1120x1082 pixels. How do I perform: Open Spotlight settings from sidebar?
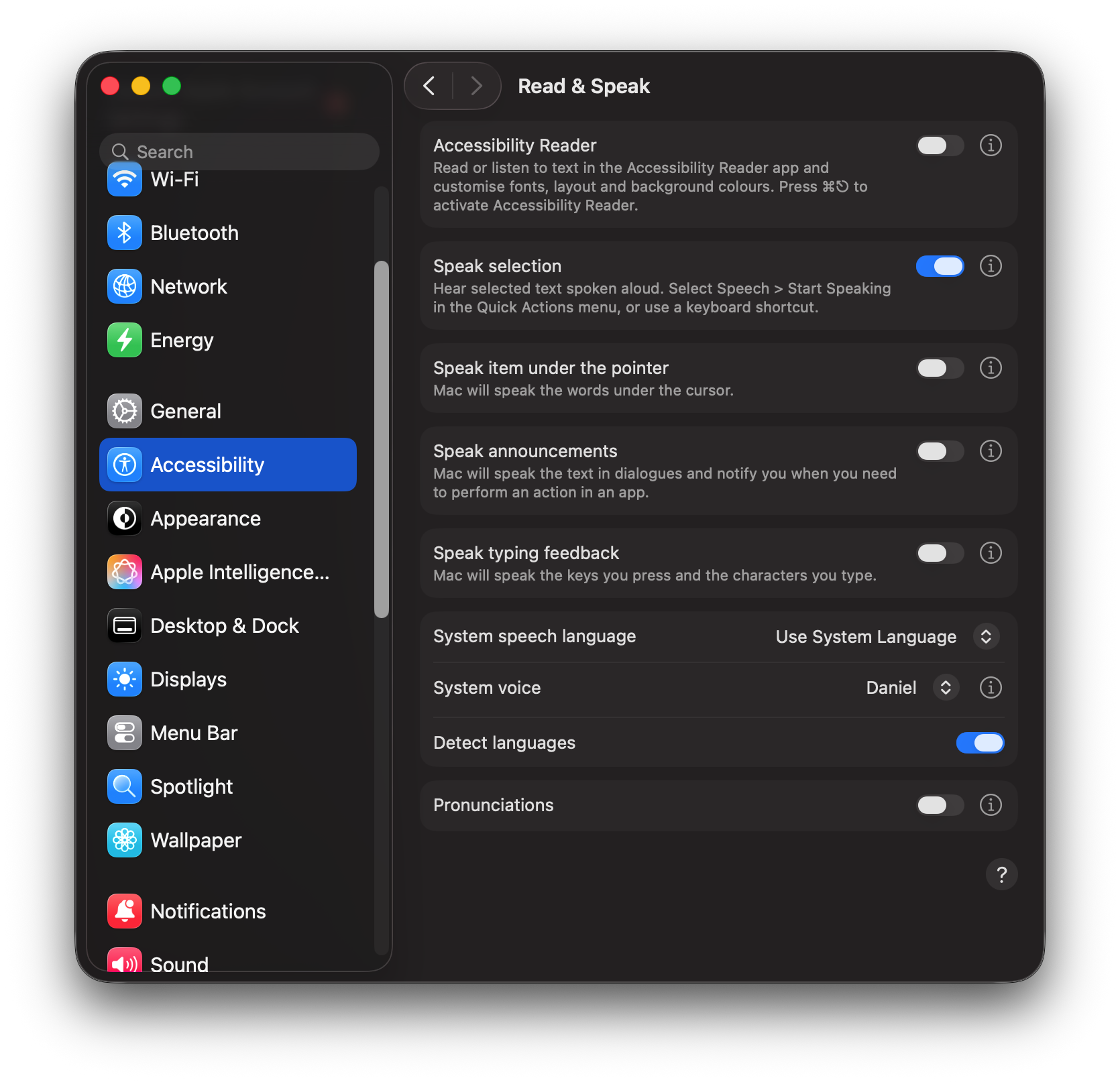pos(192,786)
